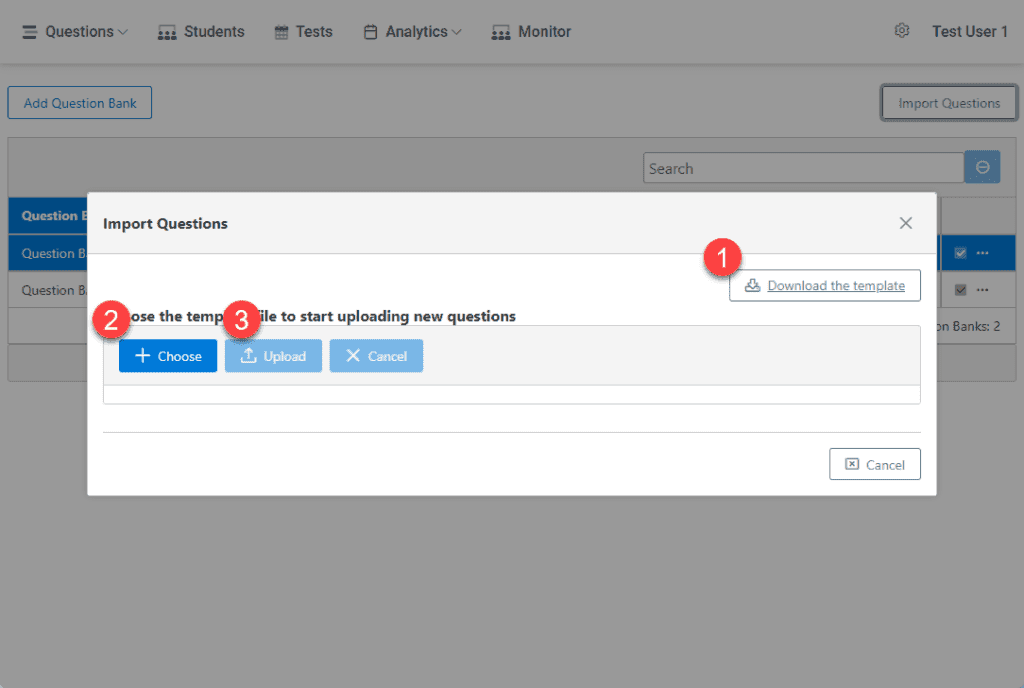Click the download icon beside template link
Viewport: 1024px width, 688px height.
tap(752, 285)
